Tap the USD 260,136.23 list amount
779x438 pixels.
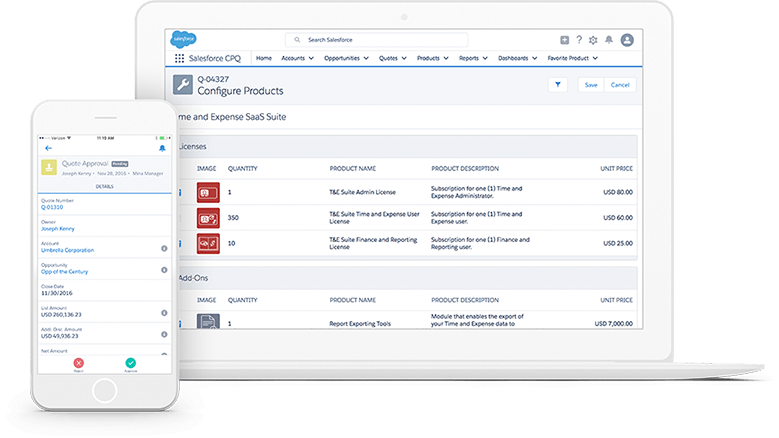tap(61, 315)
